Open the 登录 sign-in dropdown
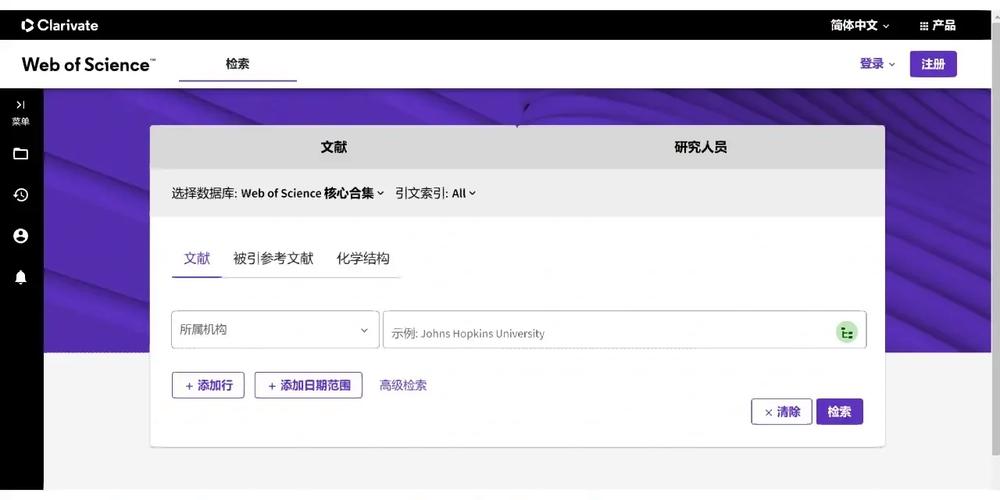Viewport: 1000px width, 500px height. click(x=877, y=64)
